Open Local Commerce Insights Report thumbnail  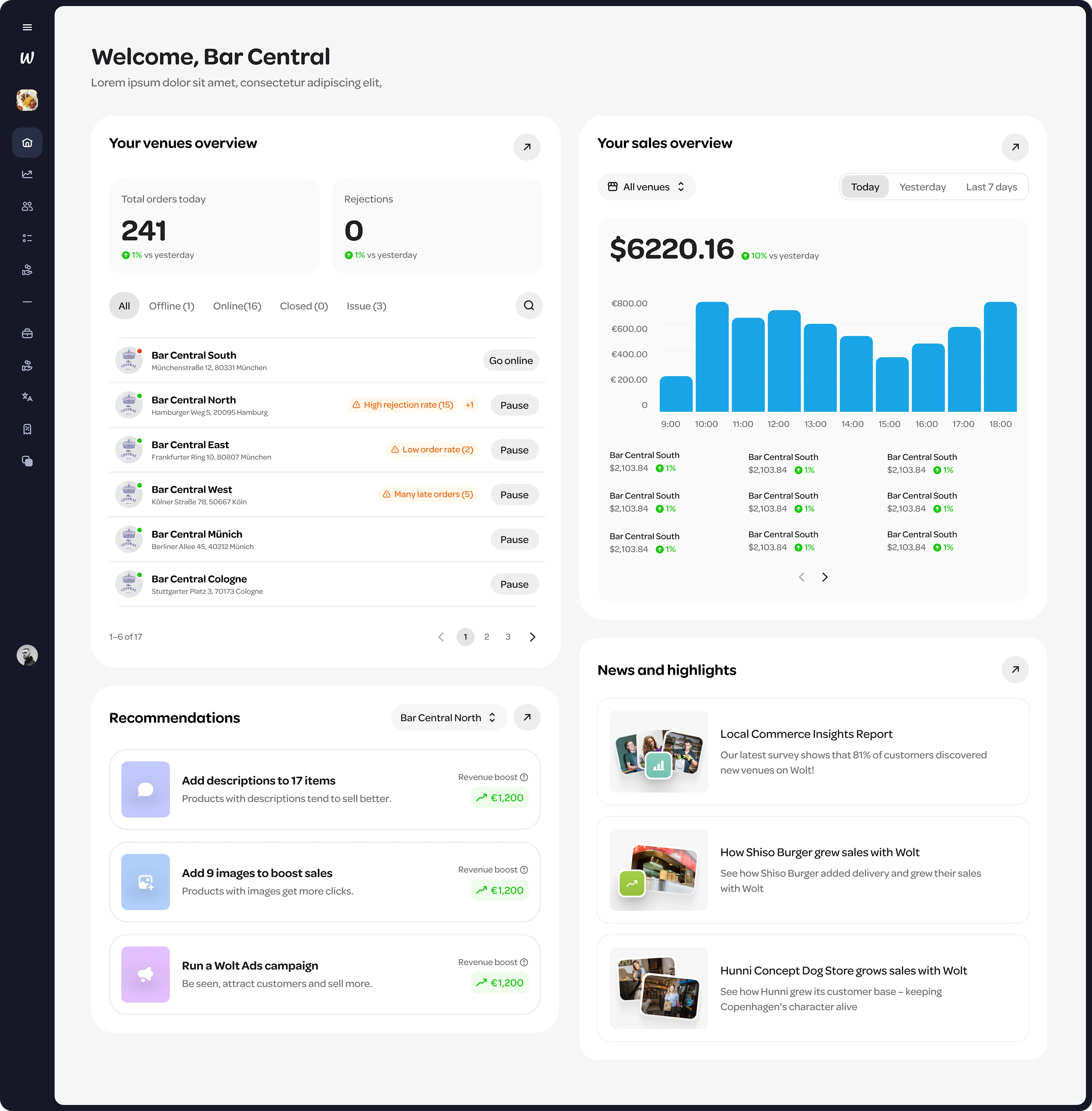tap(658, 751)
